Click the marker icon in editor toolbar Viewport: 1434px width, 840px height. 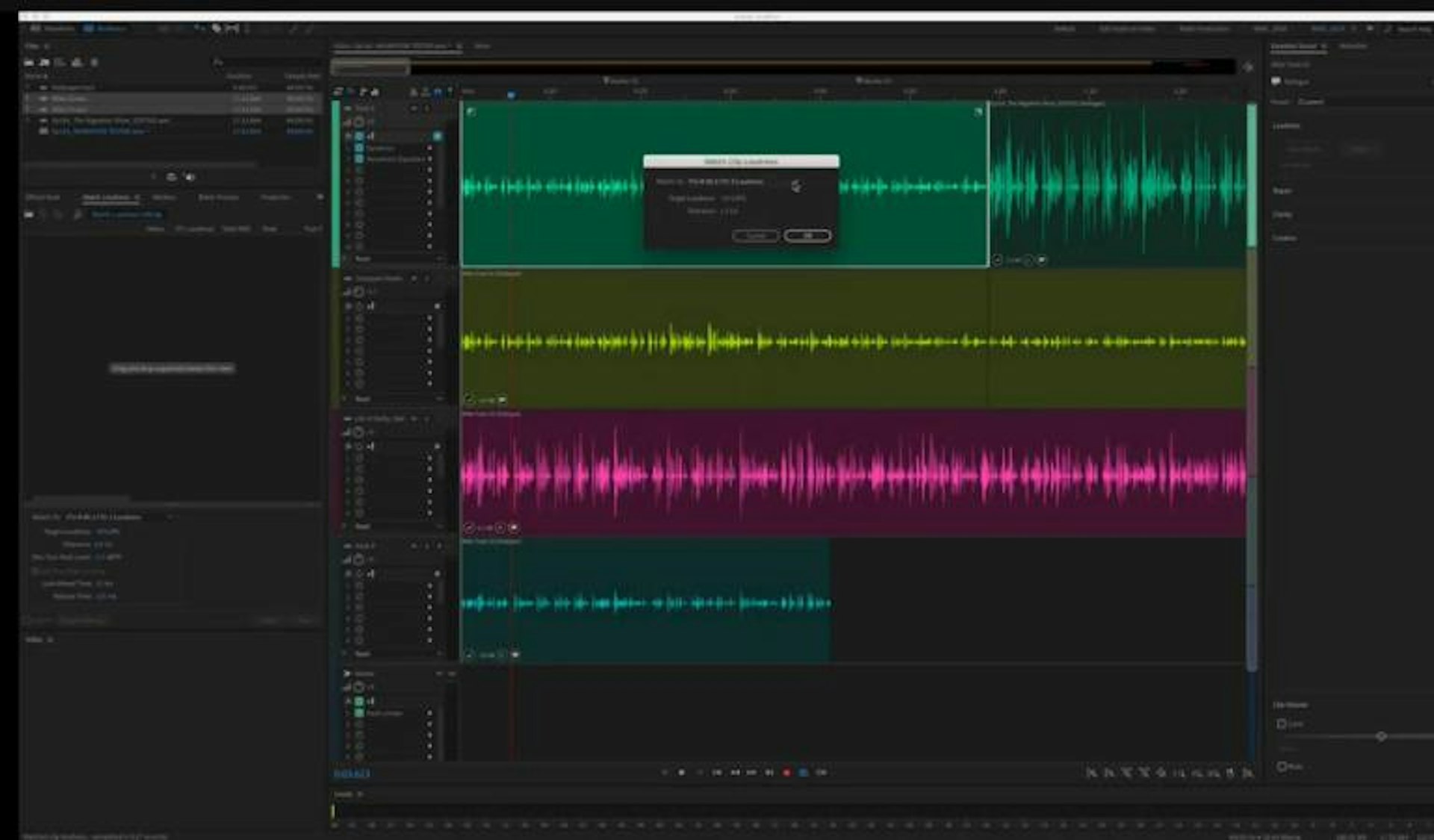[450, 92]
